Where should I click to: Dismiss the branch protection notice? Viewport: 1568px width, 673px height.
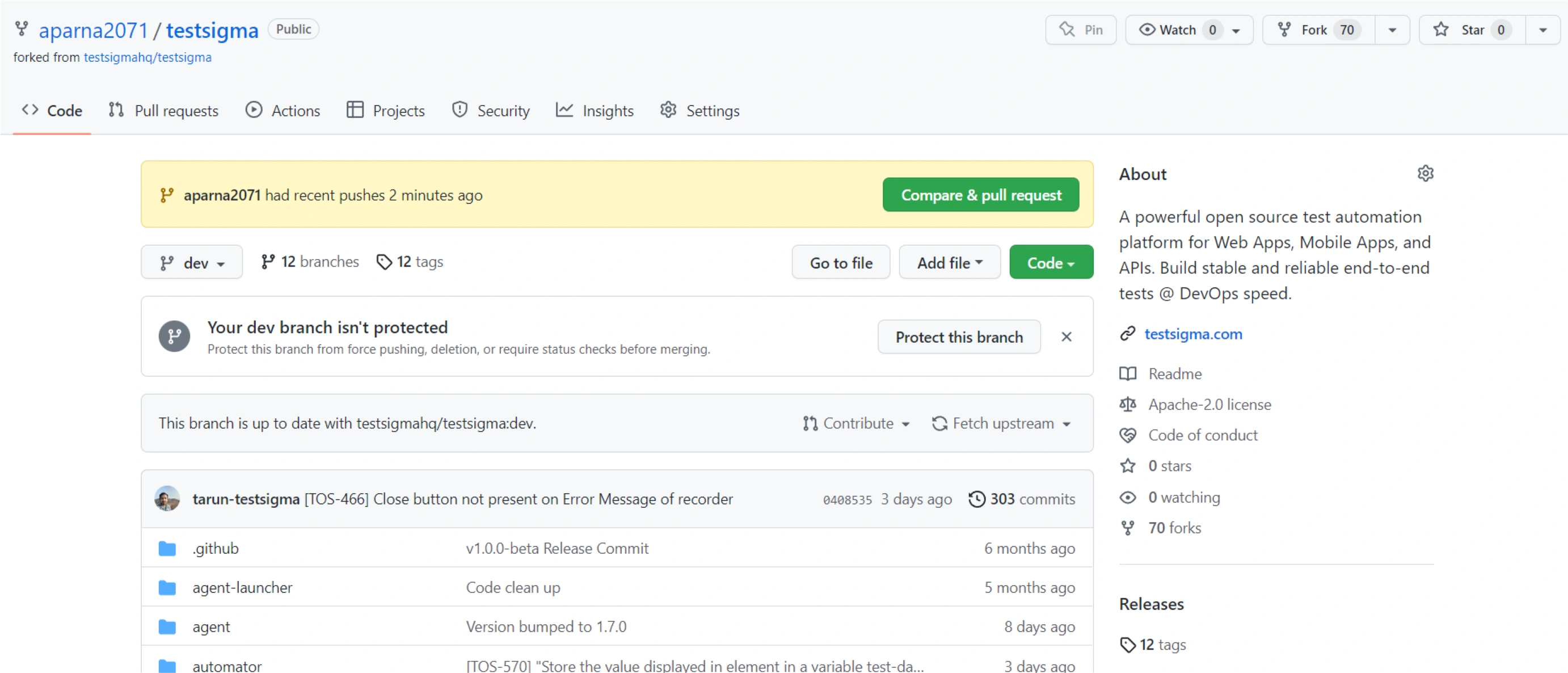1066,337
